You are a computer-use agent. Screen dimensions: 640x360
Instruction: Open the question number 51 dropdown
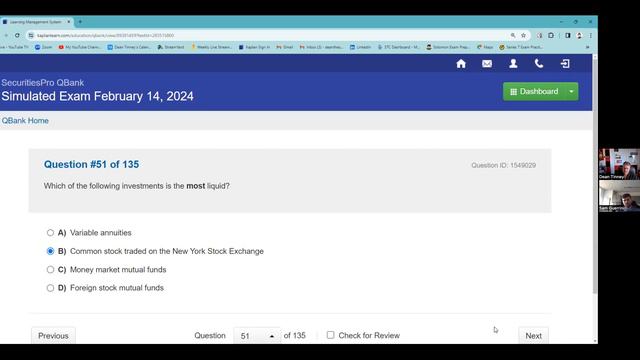pyautogui.click(x=257, y=336)
